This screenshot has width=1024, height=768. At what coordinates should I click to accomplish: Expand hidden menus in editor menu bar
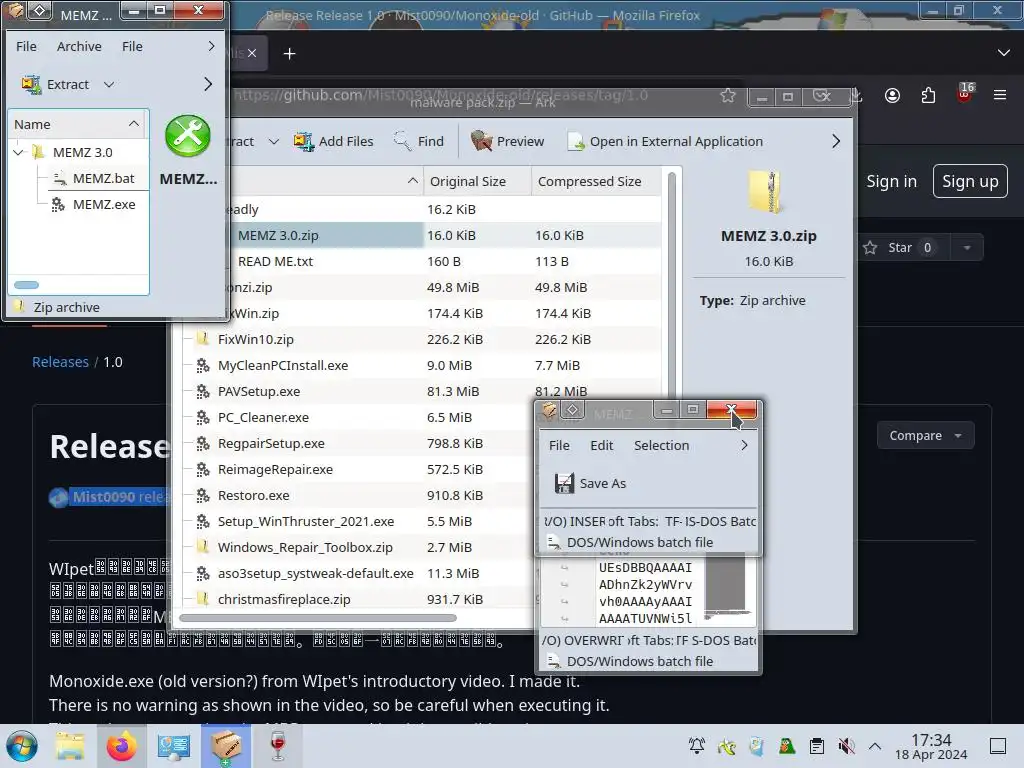pyautogui.click(x=744, y=445)
